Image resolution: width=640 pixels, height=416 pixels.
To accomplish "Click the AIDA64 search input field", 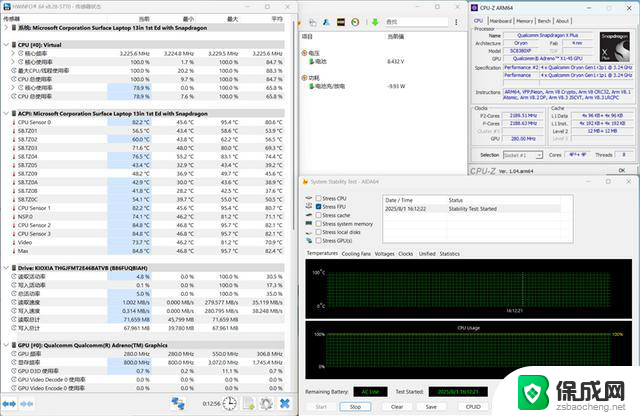I will point(416,22).
